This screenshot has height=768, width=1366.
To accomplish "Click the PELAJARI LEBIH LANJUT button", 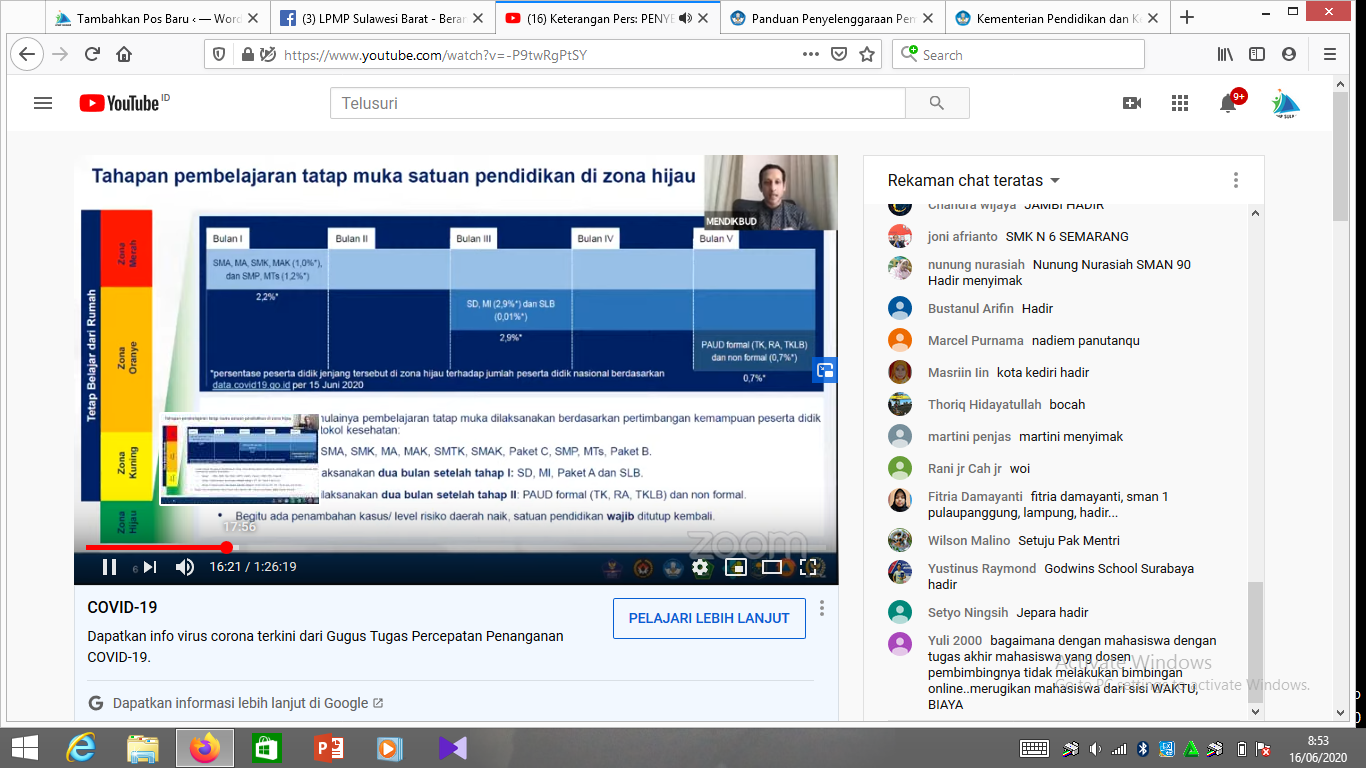I will 709,619.
